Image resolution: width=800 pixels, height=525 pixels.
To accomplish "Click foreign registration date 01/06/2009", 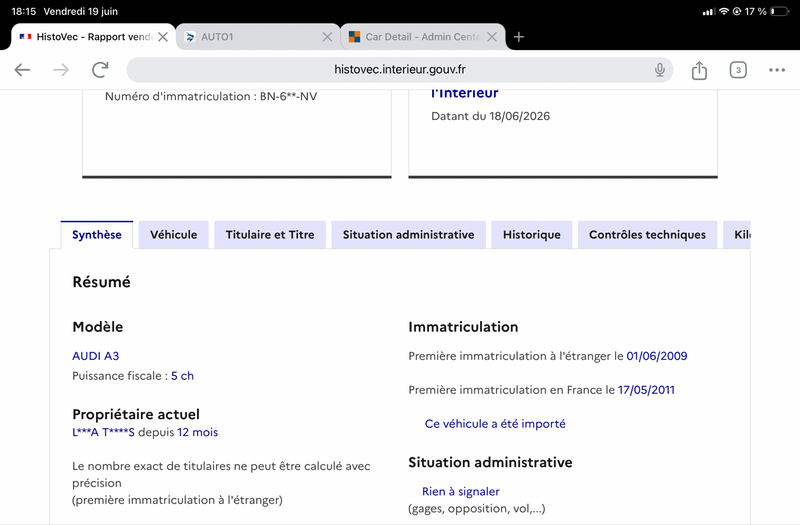I will coord(657,356).
